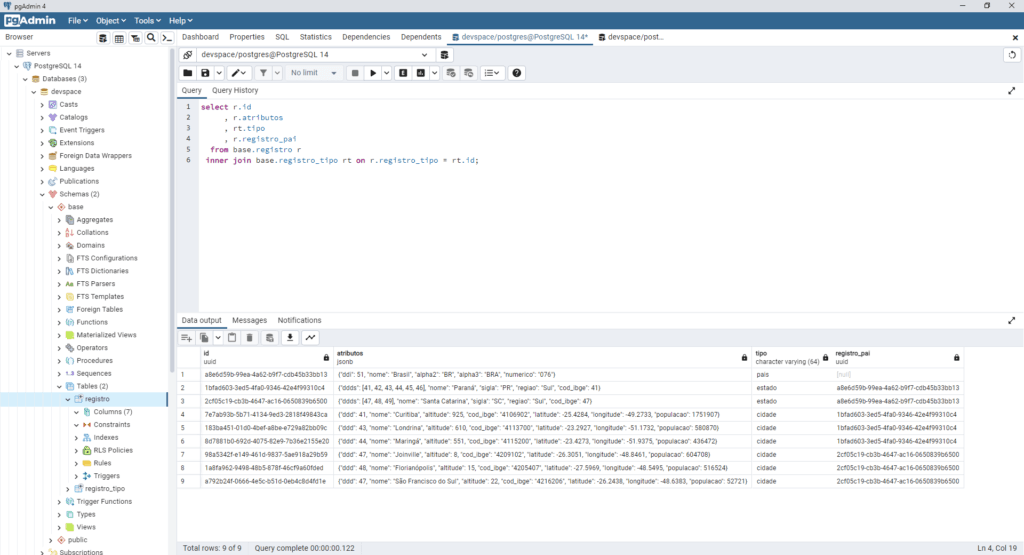Open the Macros list dropdown
This screenshot has height=555, width=1024.
(x=492, y=73)
